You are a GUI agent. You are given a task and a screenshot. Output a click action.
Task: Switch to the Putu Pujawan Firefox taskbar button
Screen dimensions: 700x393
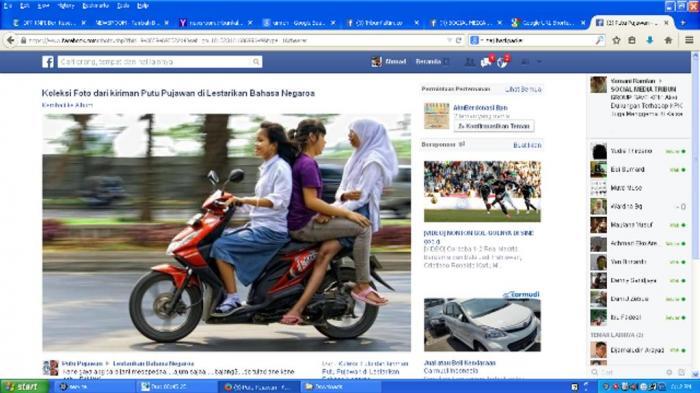260,387
